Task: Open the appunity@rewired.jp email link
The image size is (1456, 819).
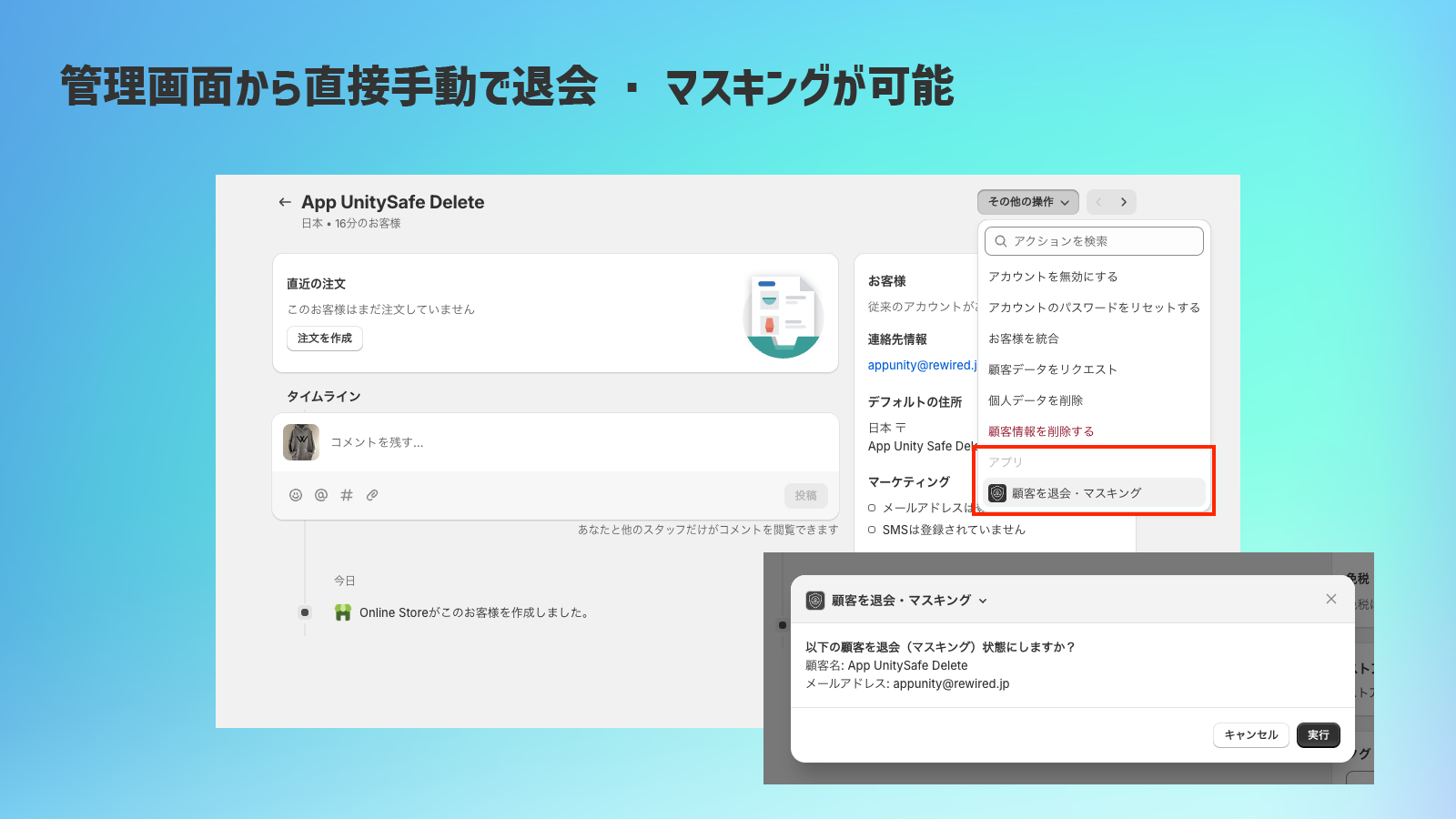Action: tap(922, 365)
